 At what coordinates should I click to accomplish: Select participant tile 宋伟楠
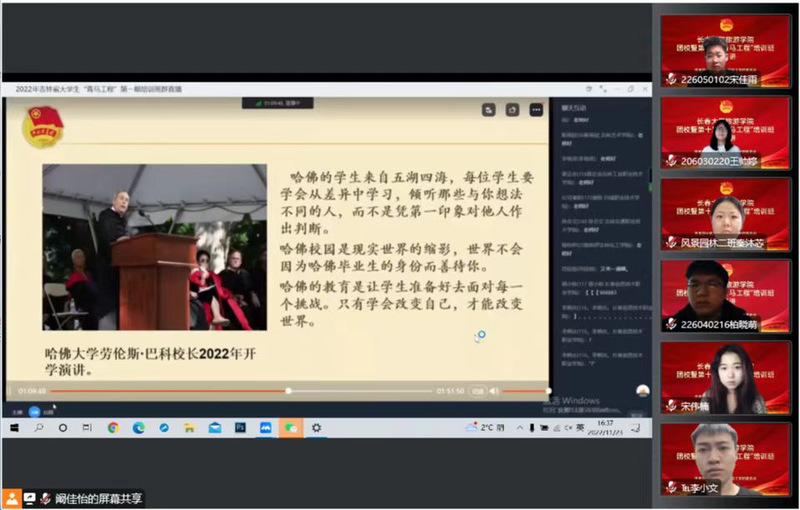(725, 377)
